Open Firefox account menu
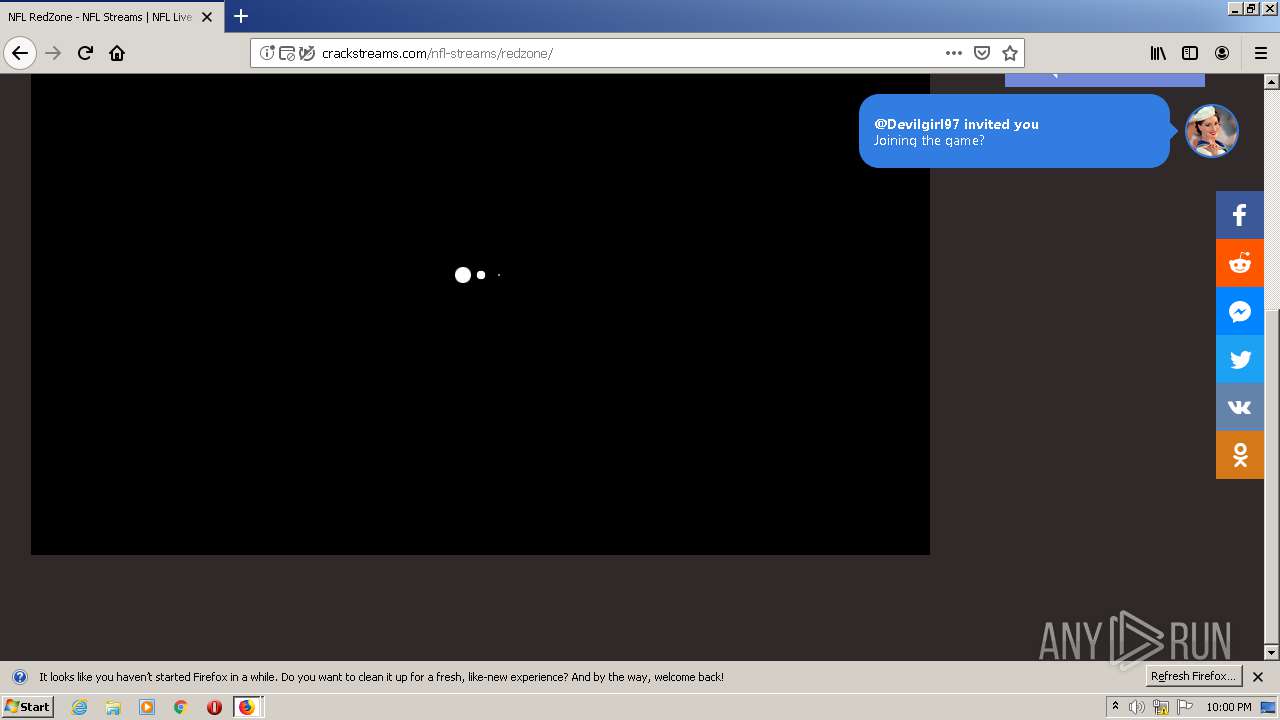 coord(1222,53)
